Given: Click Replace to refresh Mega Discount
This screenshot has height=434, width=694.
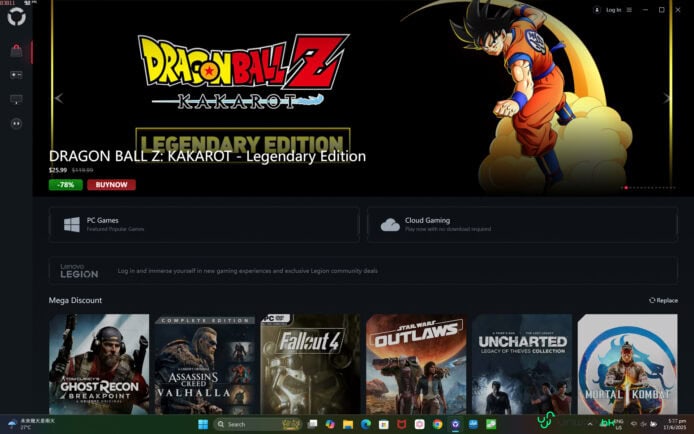Looking at the screenshot, I should pyautogui.click(x=663, y=300).
